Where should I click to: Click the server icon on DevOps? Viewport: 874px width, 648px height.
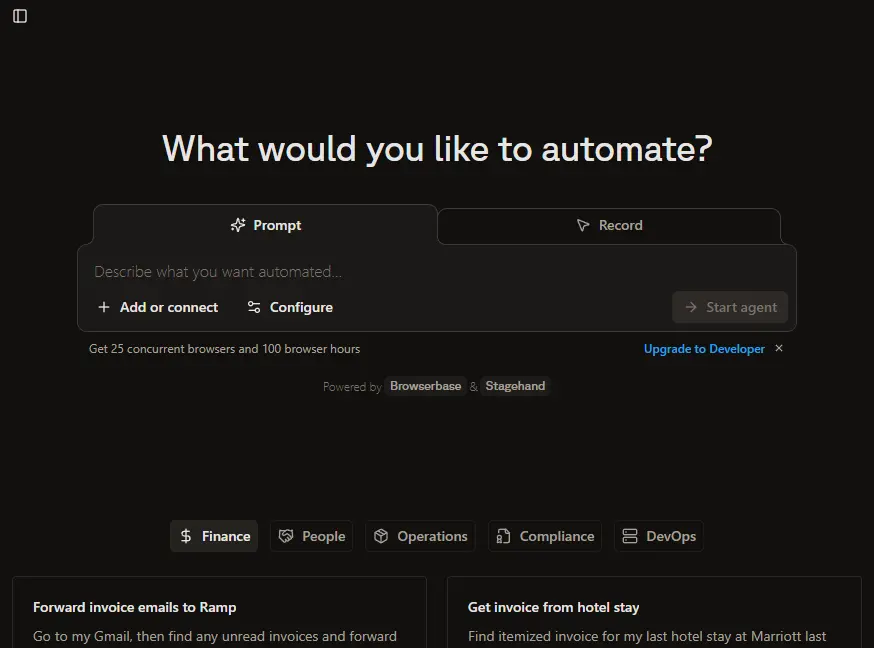(x=630, y=536)
